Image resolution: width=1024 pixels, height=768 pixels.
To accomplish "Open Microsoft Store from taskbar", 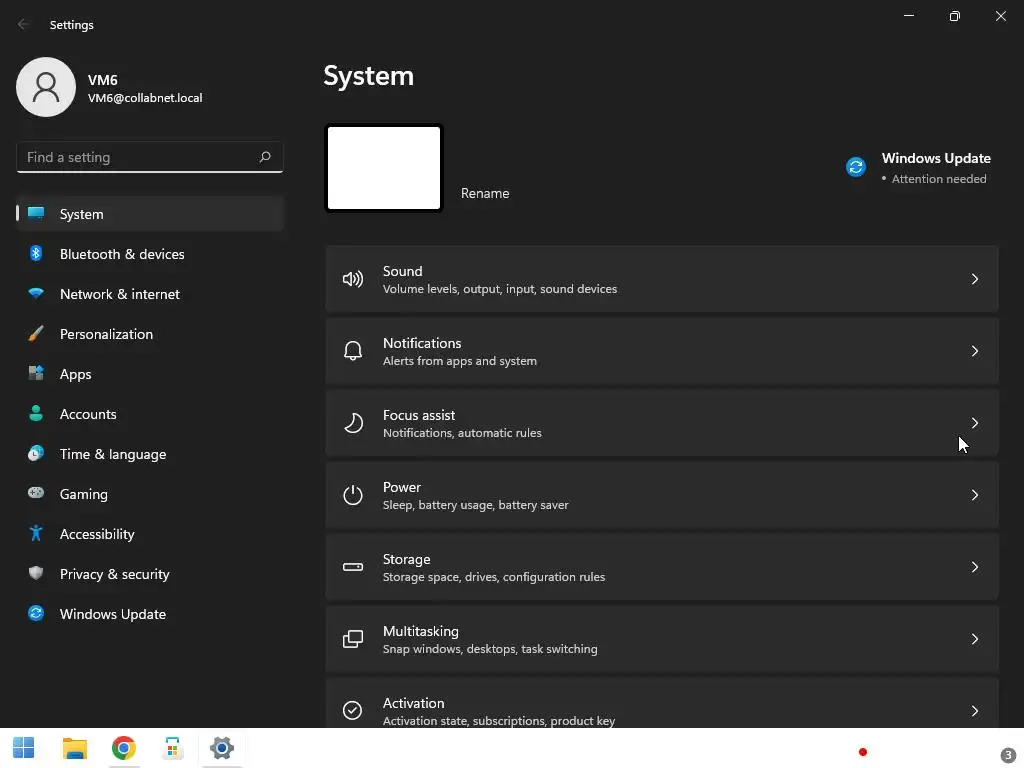I will (x=172, y=748).
